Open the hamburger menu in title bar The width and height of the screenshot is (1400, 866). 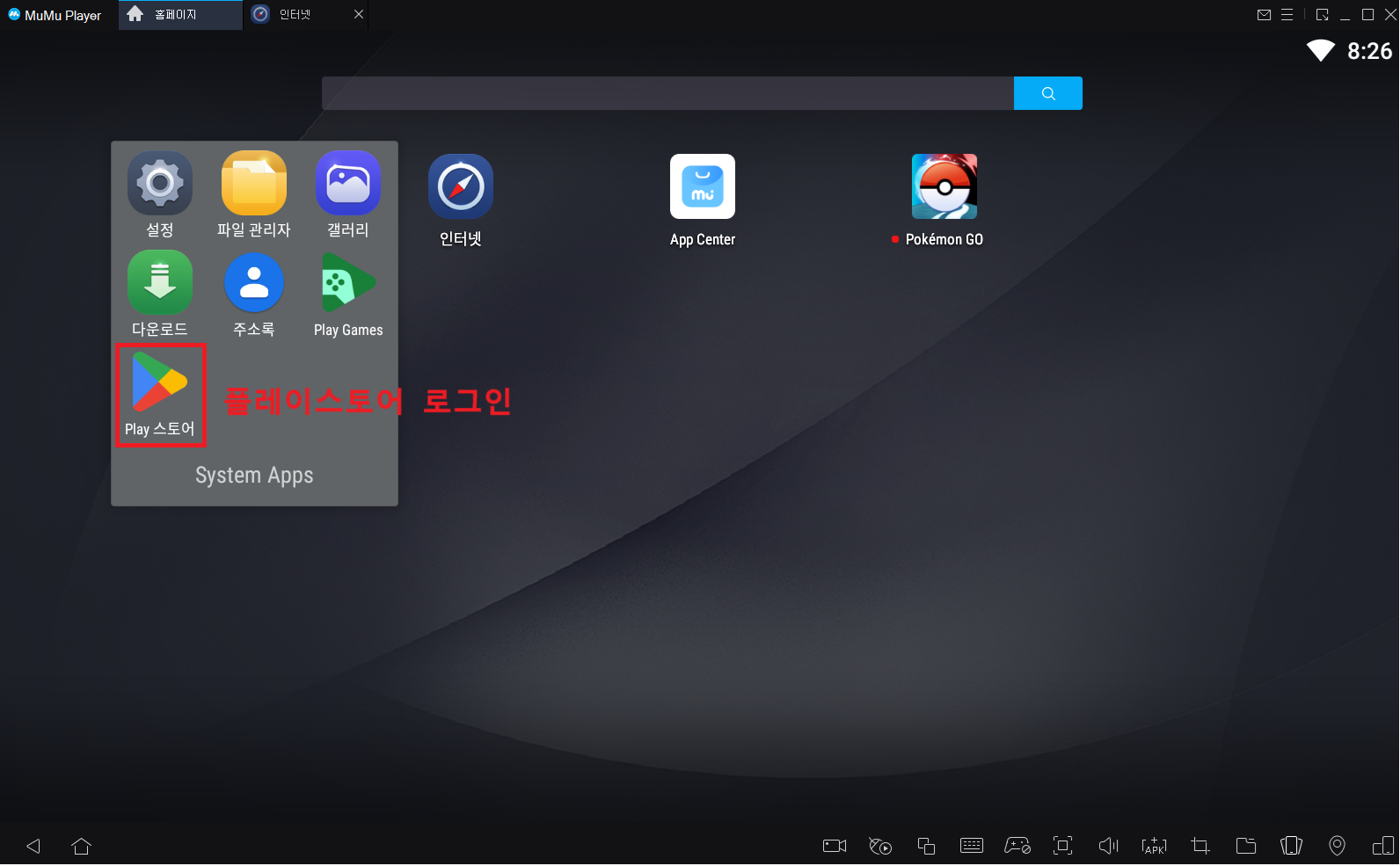pos(1287,15)
